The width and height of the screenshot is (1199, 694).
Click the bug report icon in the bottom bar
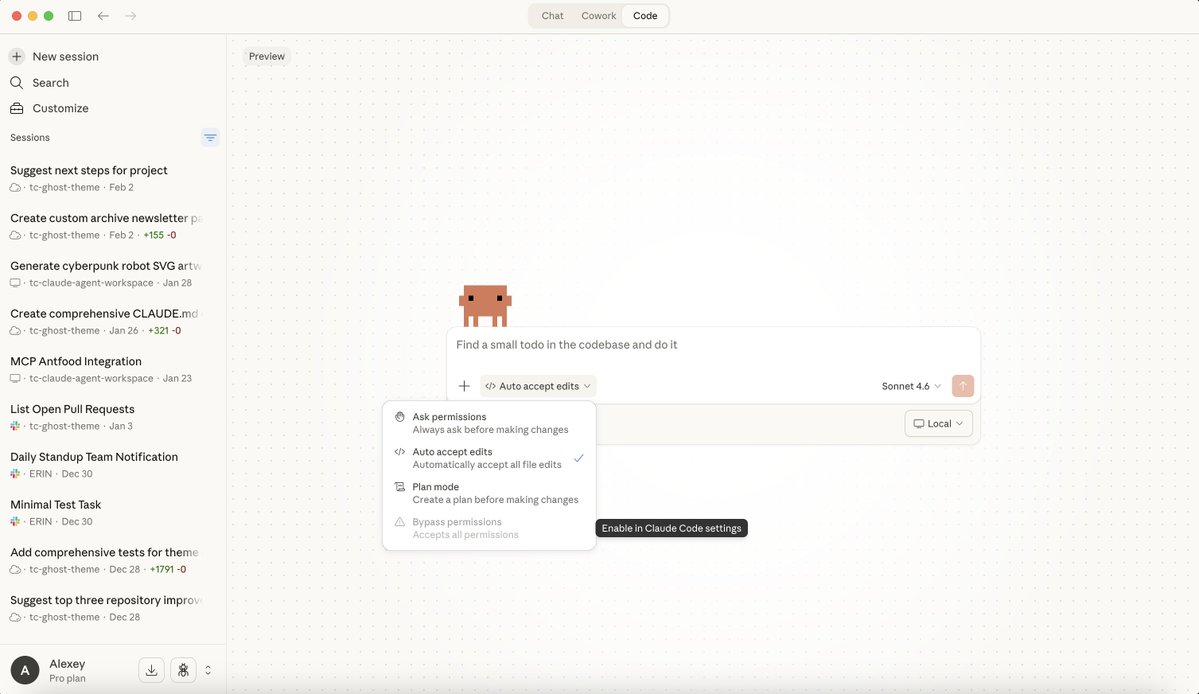(183, 670)
